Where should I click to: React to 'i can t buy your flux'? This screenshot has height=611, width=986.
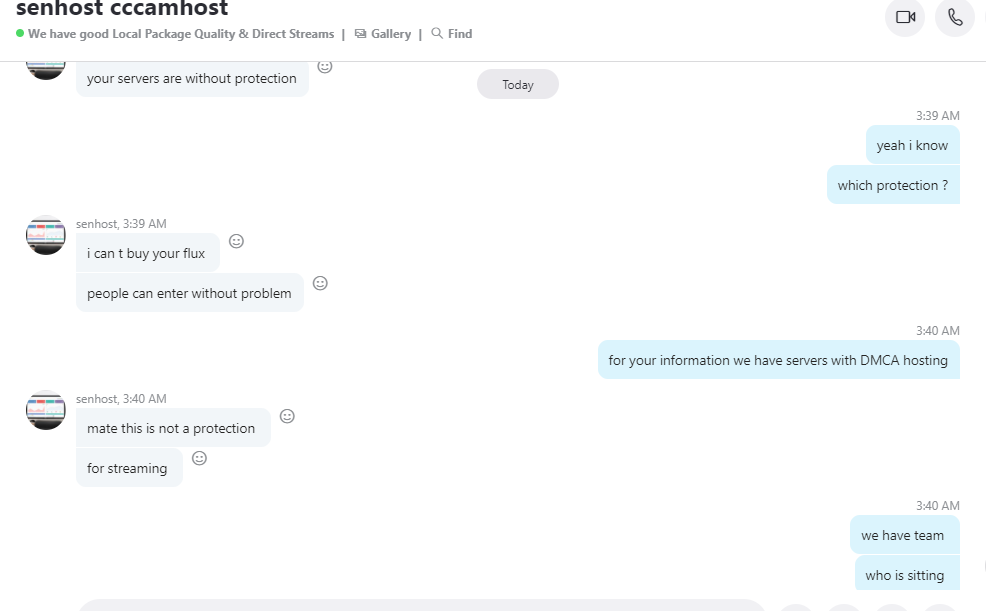(236, 241)
